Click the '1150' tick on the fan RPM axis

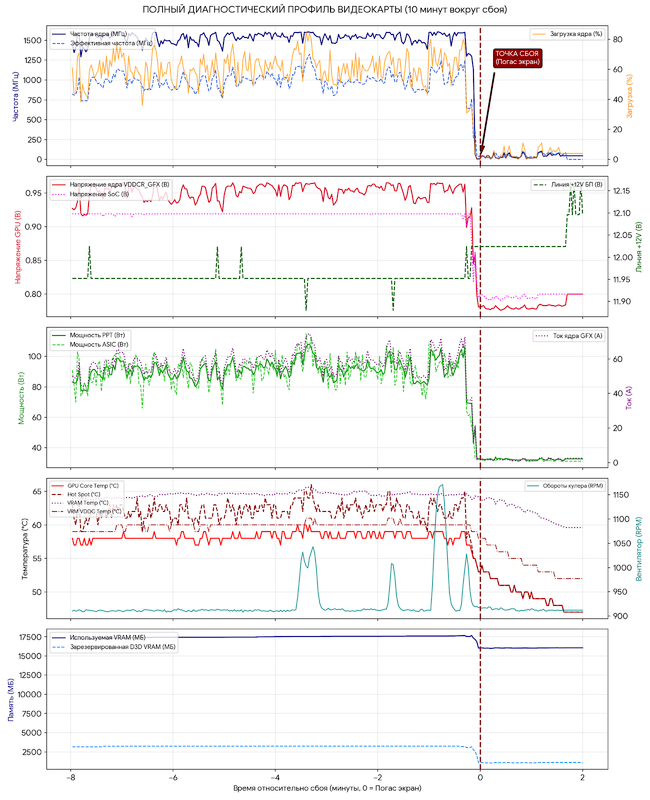click(x=621, y=495)
